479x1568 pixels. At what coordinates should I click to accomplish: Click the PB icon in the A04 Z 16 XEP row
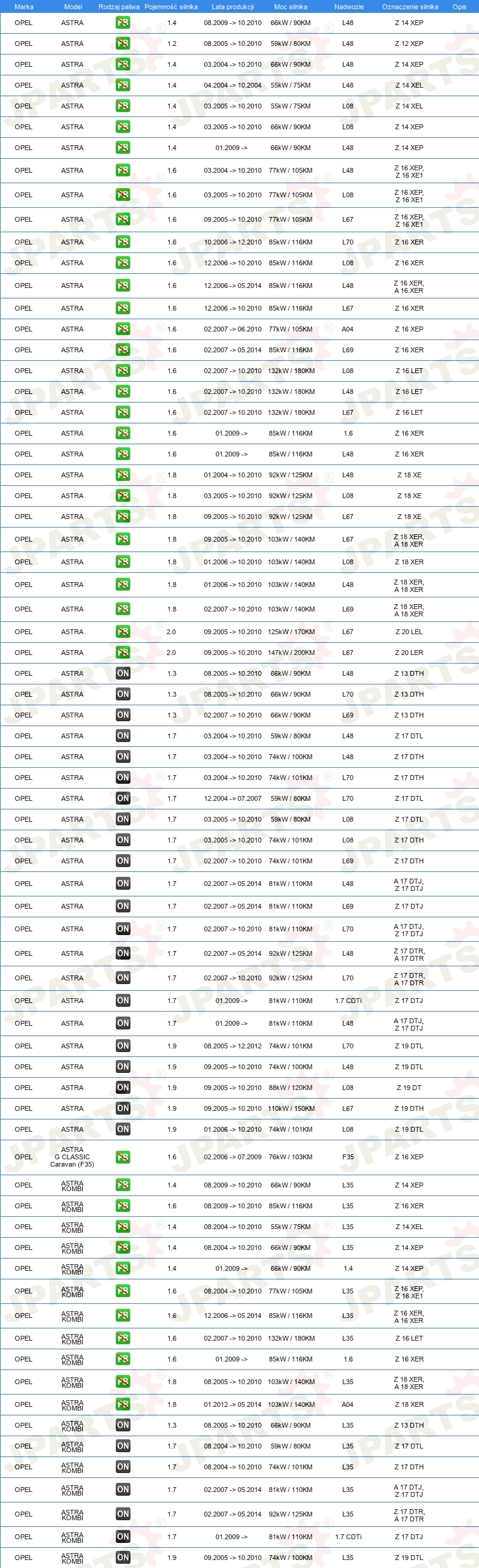[x=123, y=329]
